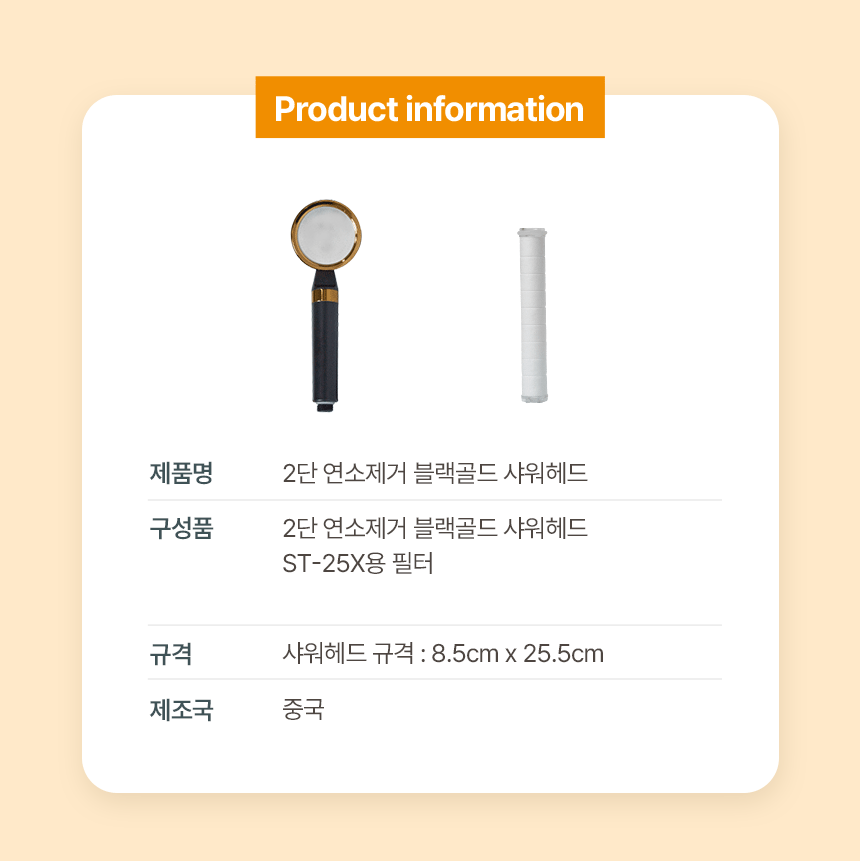Click the 25.5cm dimension value
The image size is (860, 861).
pyautogui.click(x=563, y=655)
